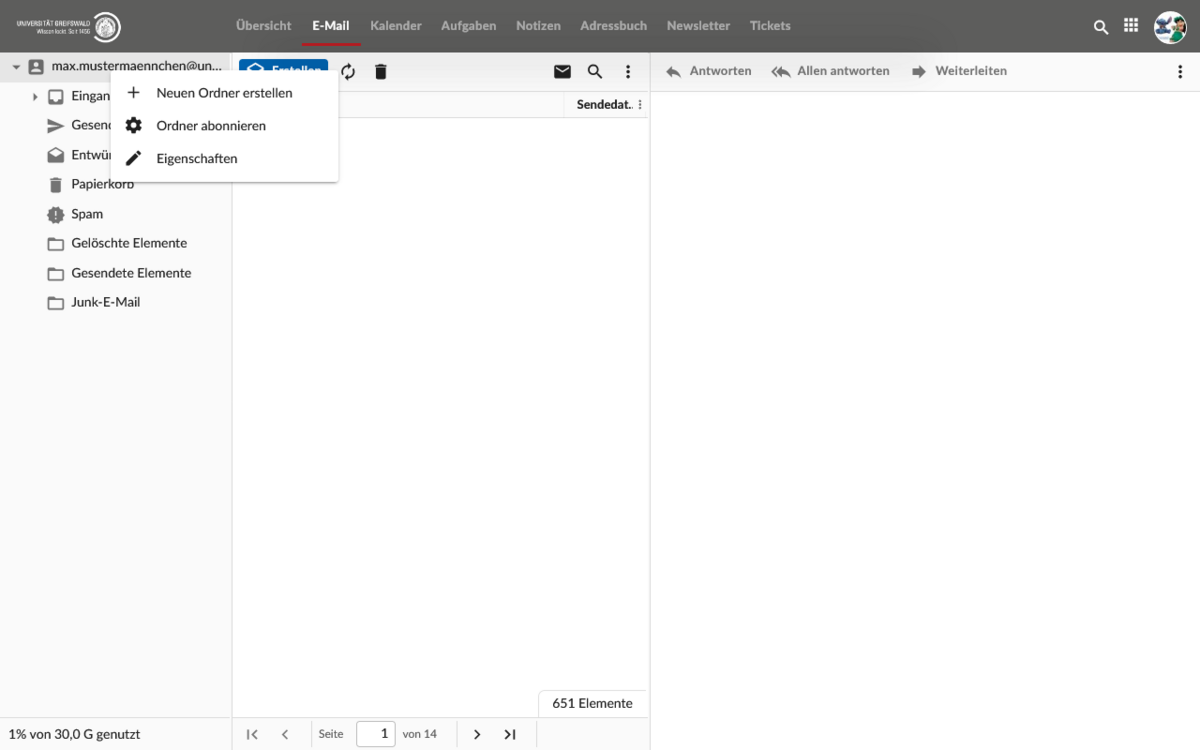Click the page number input field
The height and width of the screenshot is (750, 1200).
[x=376, y=734]
